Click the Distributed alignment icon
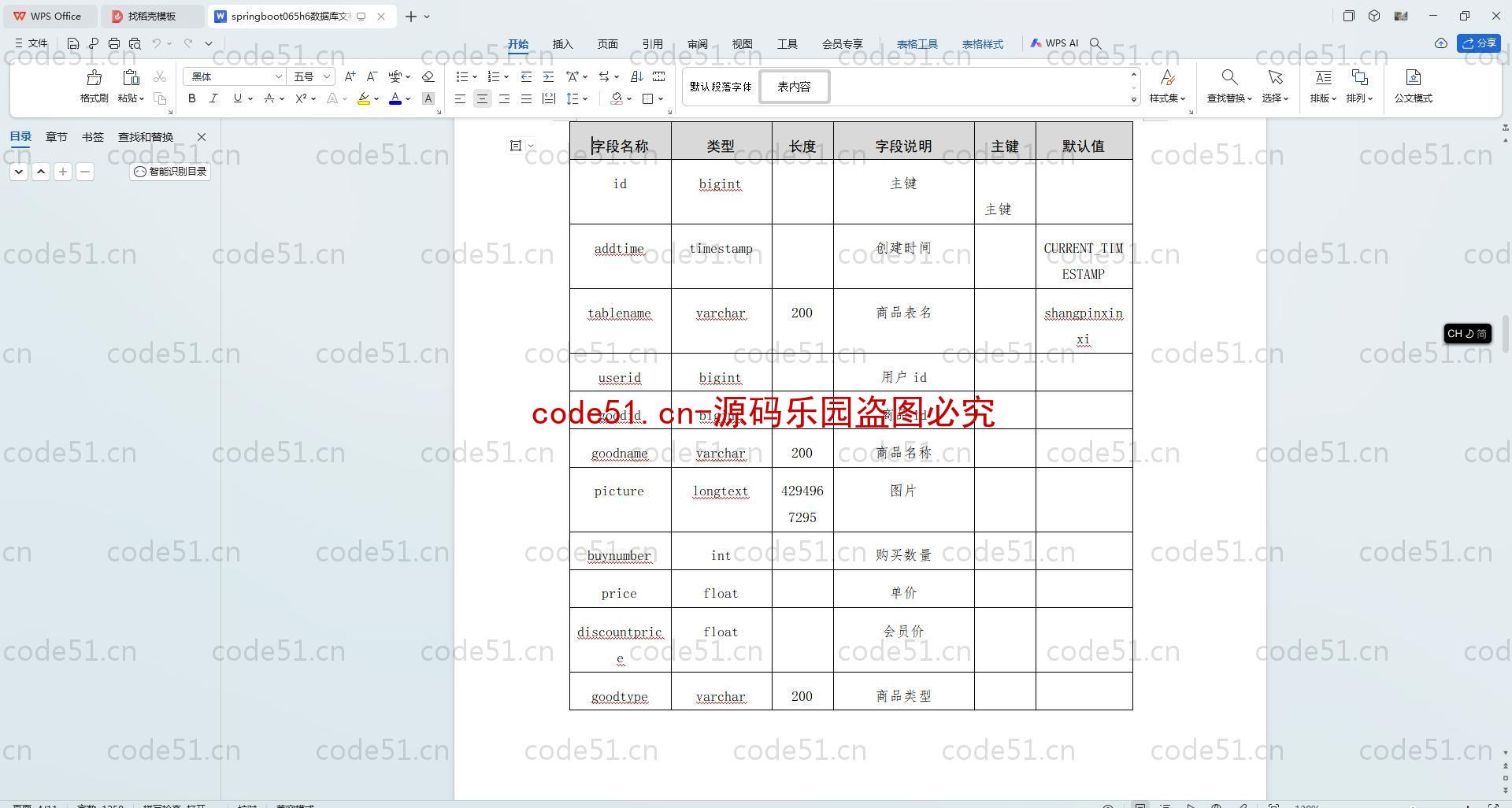 (549, 98)
